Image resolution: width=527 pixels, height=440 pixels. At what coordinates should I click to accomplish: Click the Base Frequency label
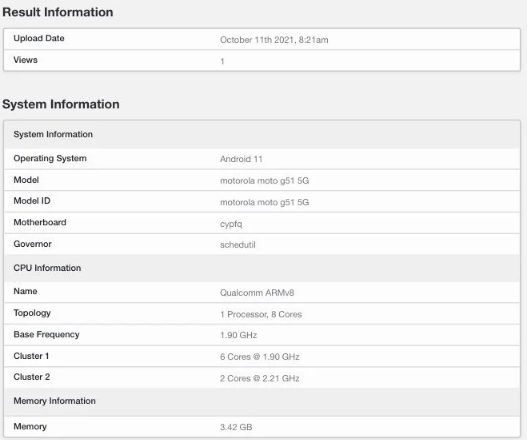tap(46, 334)
